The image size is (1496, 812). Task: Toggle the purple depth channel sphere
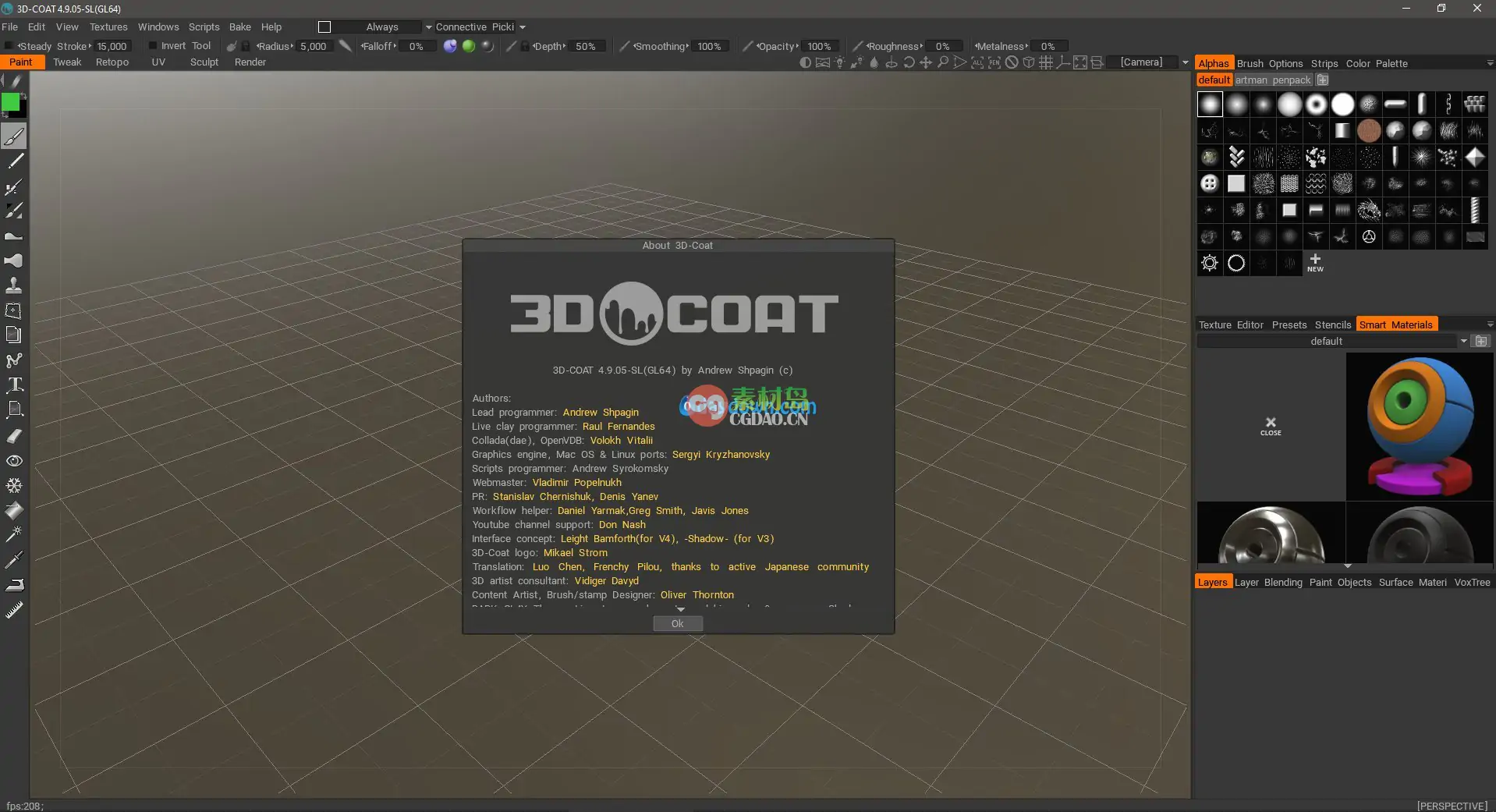point(450,46)
